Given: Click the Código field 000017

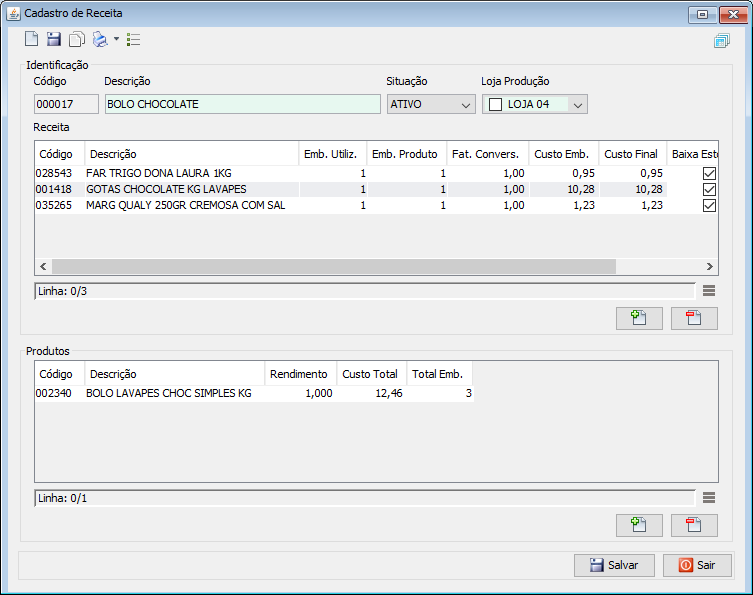Looking at the screenshot, I should click(x=66, y=104).
